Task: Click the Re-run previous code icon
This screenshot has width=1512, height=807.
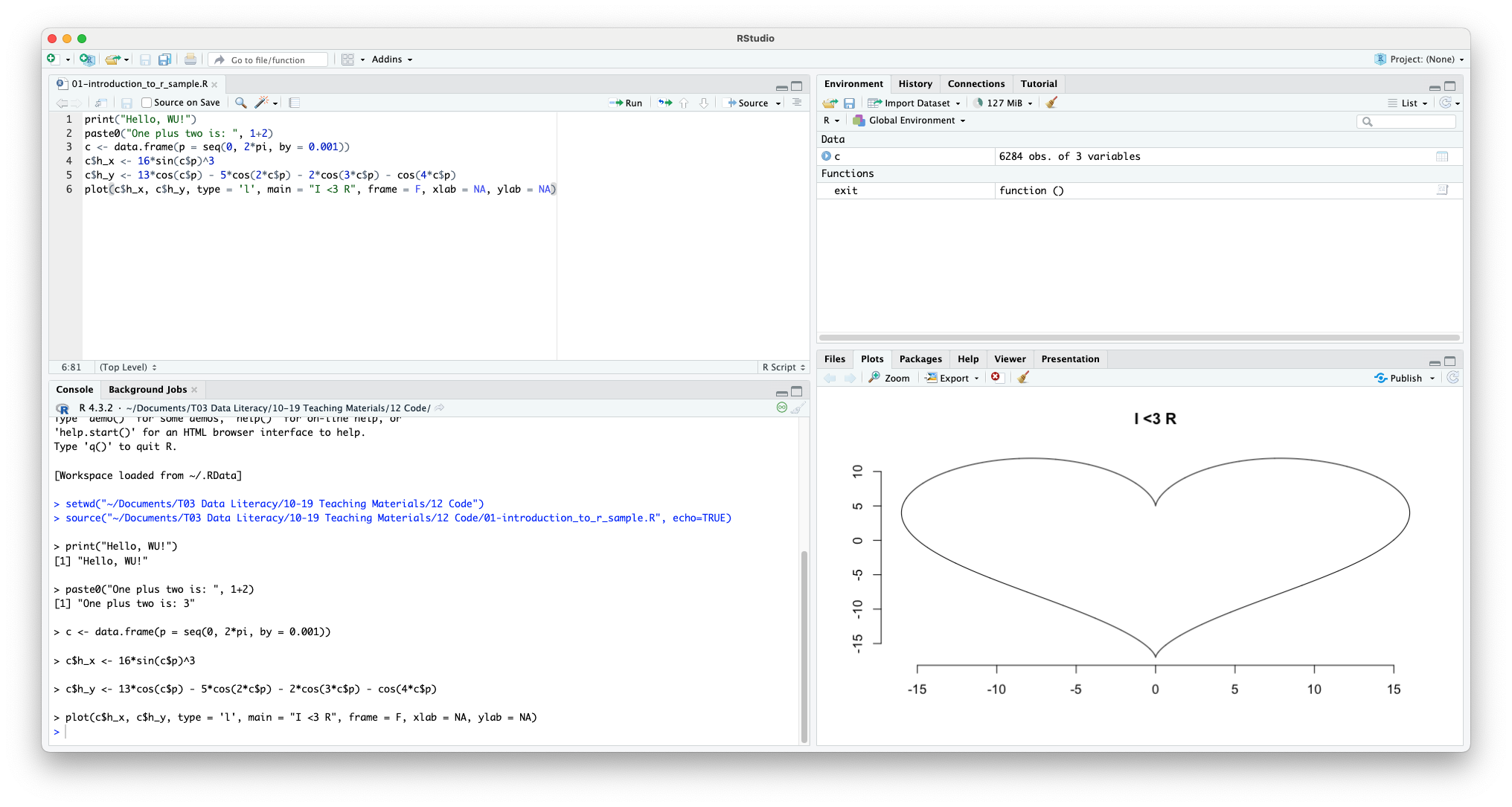Action: pyautogui.click(x=665, y=103)
